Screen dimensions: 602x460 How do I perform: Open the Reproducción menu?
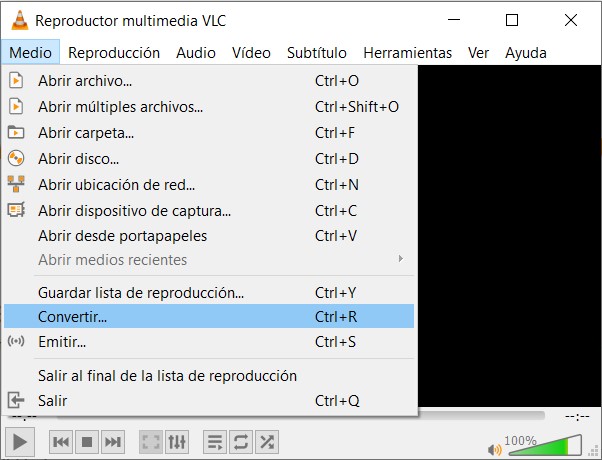pos(114,53)
